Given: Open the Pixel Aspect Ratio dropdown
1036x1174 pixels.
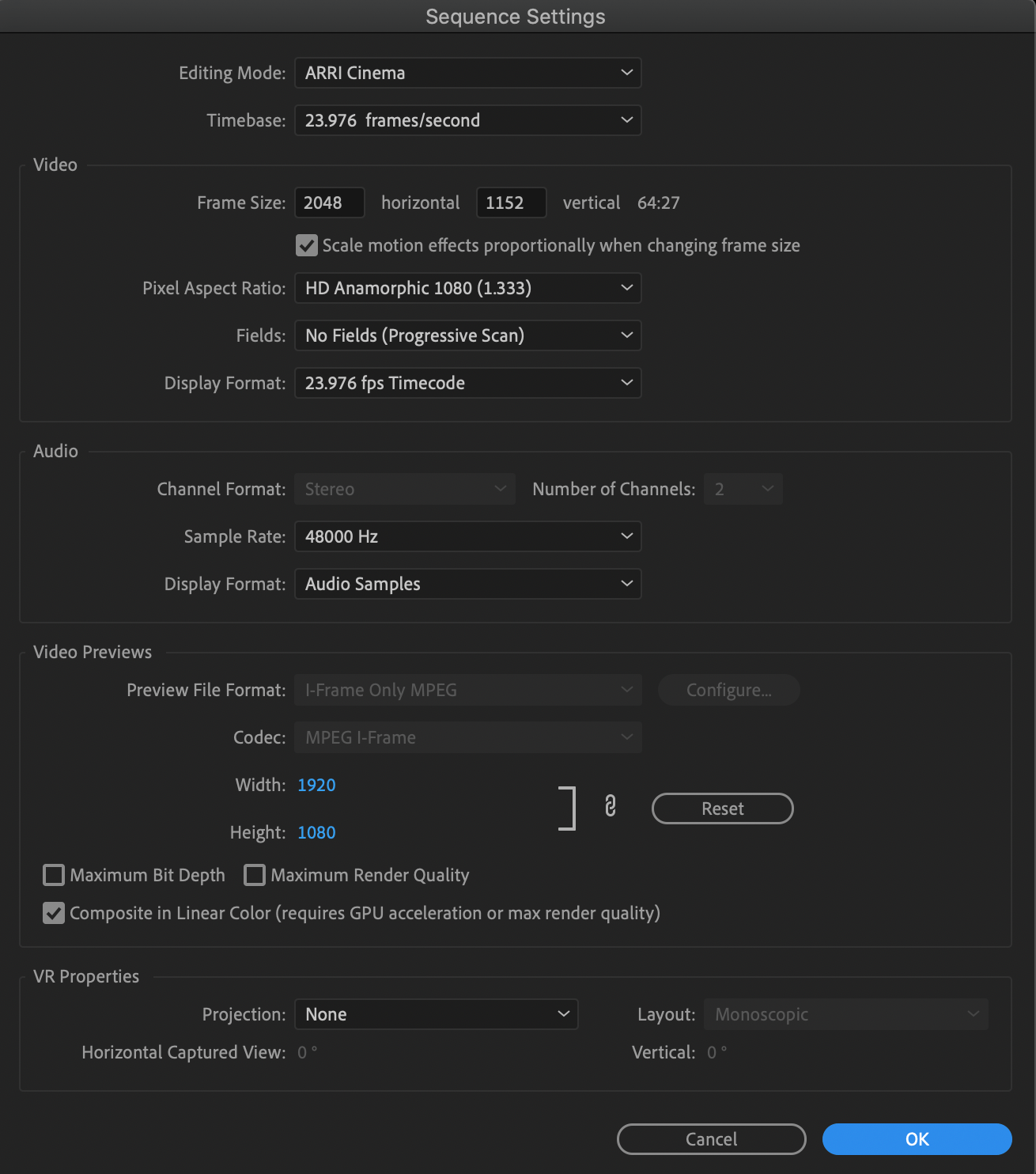Looking at the screenshot, I should [x=467, y=288].
